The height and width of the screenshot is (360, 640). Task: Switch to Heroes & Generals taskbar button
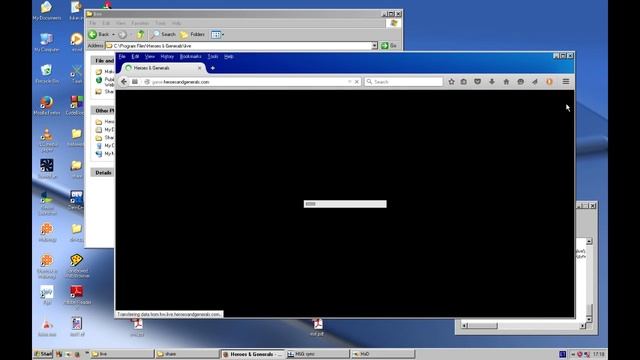coord(252,354)
